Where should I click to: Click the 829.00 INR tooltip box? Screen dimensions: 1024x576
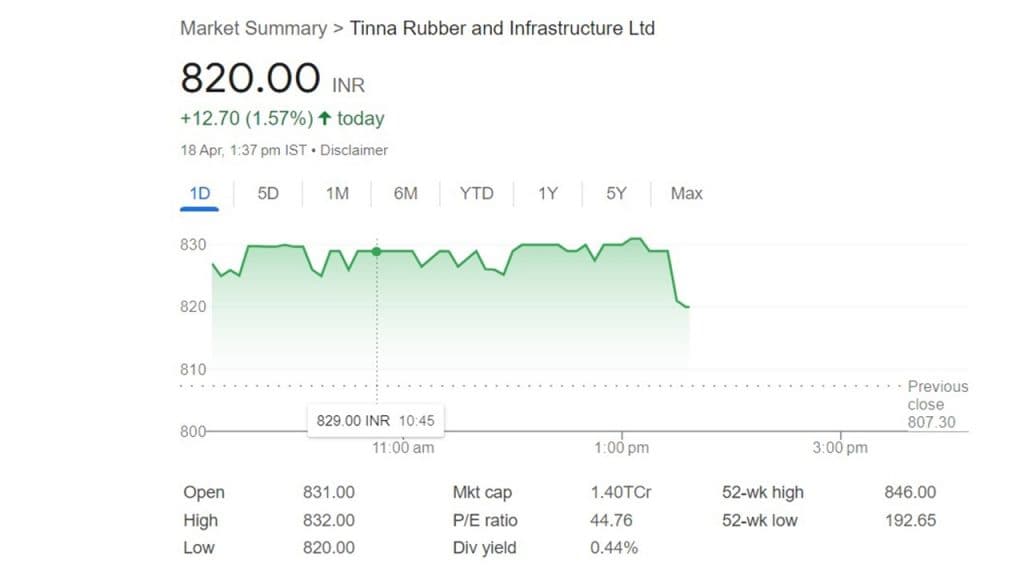click(376, 420)
